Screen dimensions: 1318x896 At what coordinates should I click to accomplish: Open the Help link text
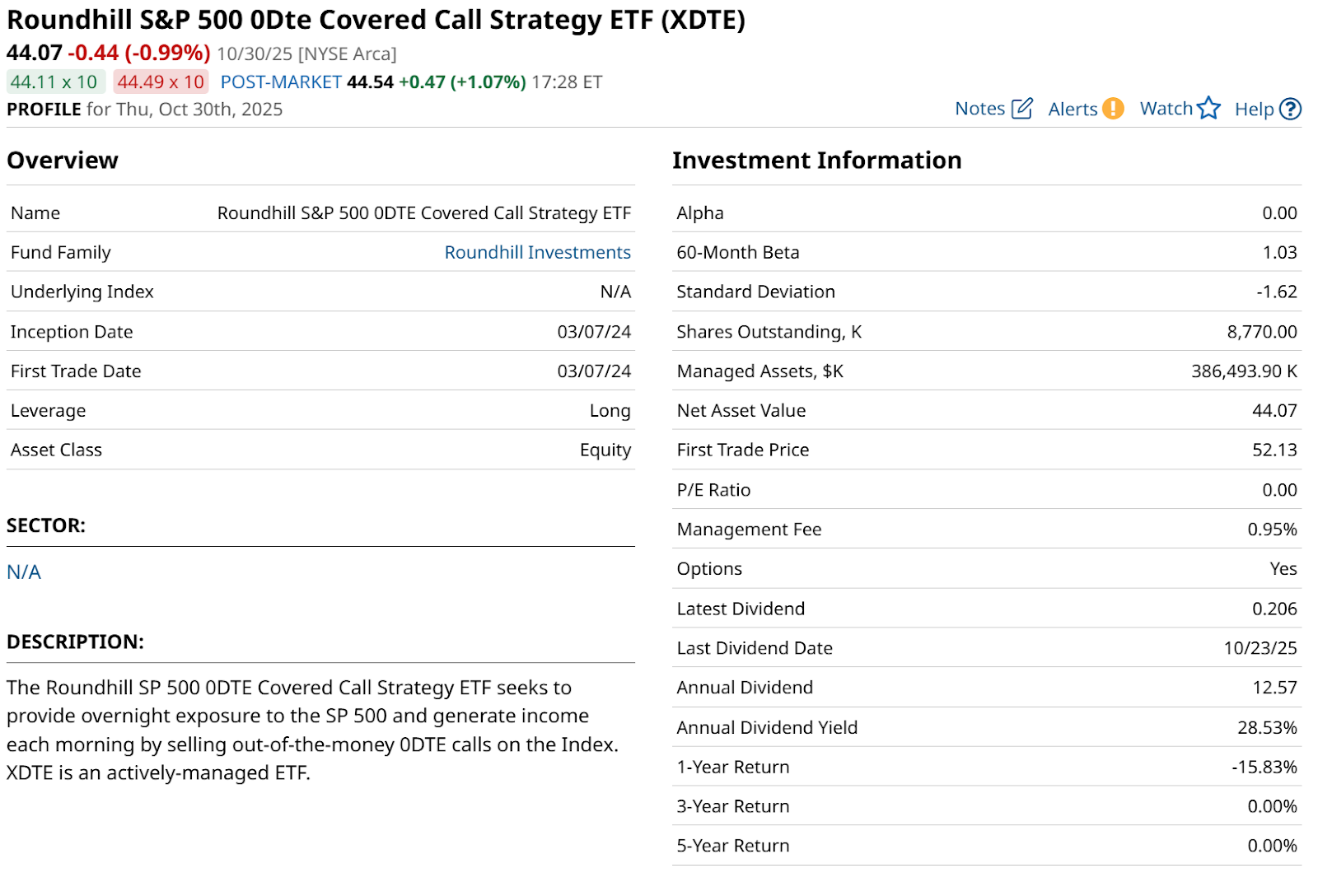point(1254,109)
